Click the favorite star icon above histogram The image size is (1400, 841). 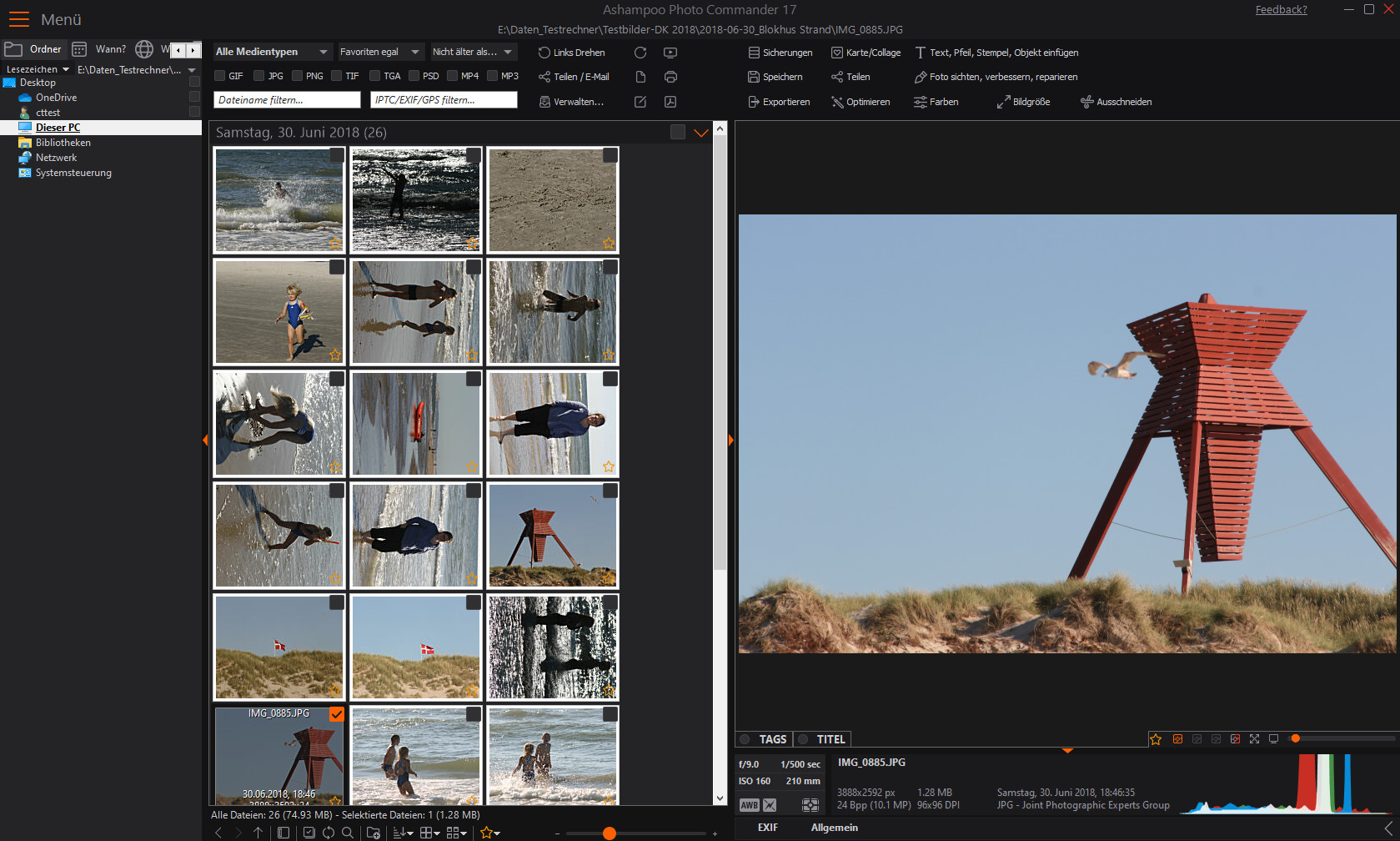(1156, 739)
